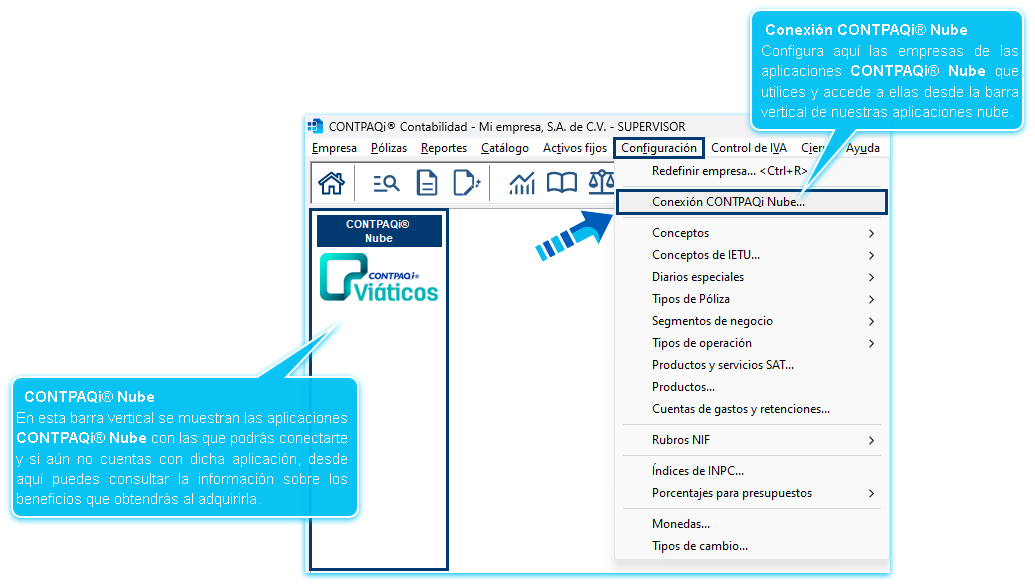Click the window title bar text
This screenshot has width=1035, height=584.
507,126
